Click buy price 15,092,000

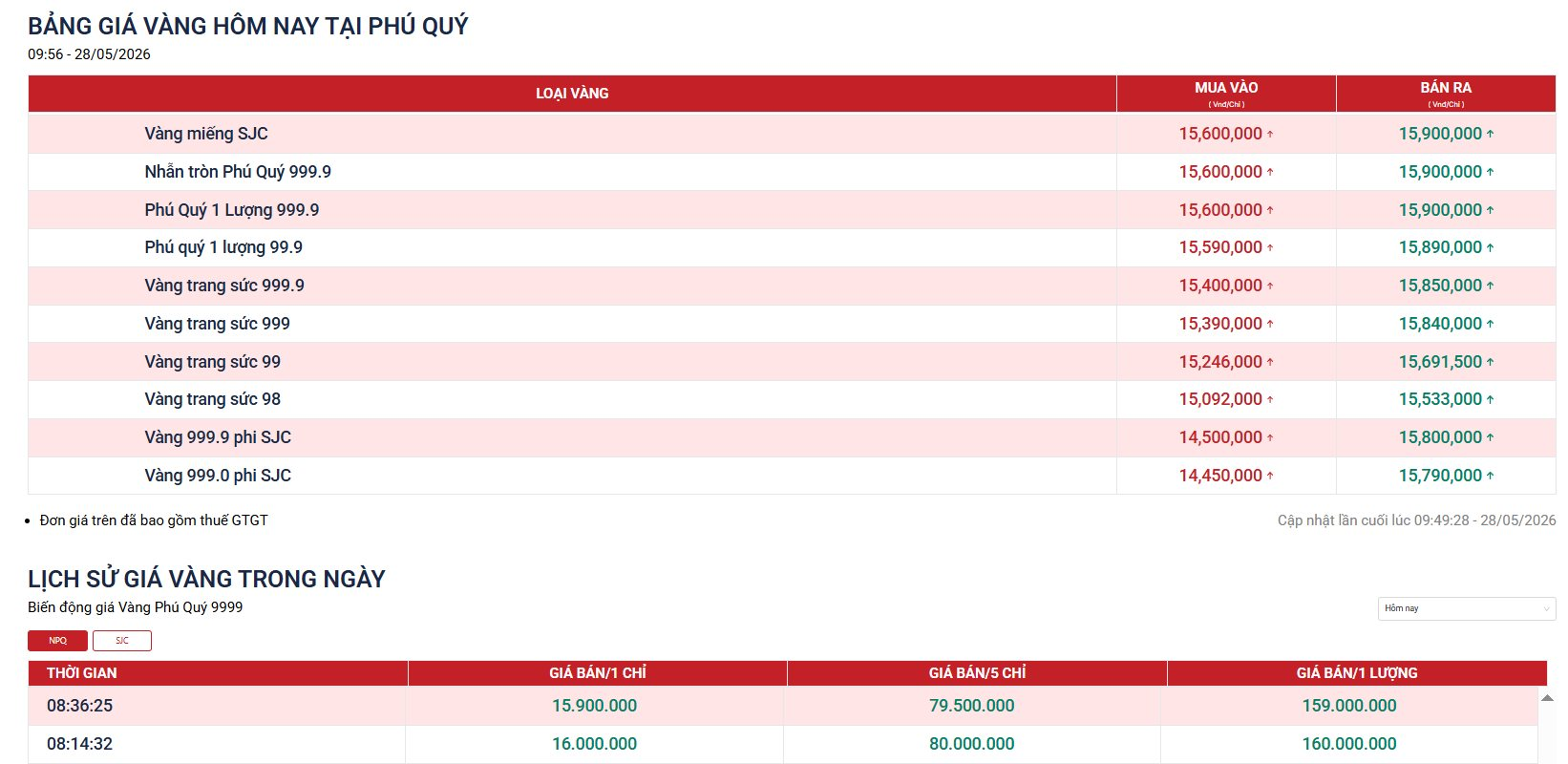pyautogui.click(x=1220, y=399)
